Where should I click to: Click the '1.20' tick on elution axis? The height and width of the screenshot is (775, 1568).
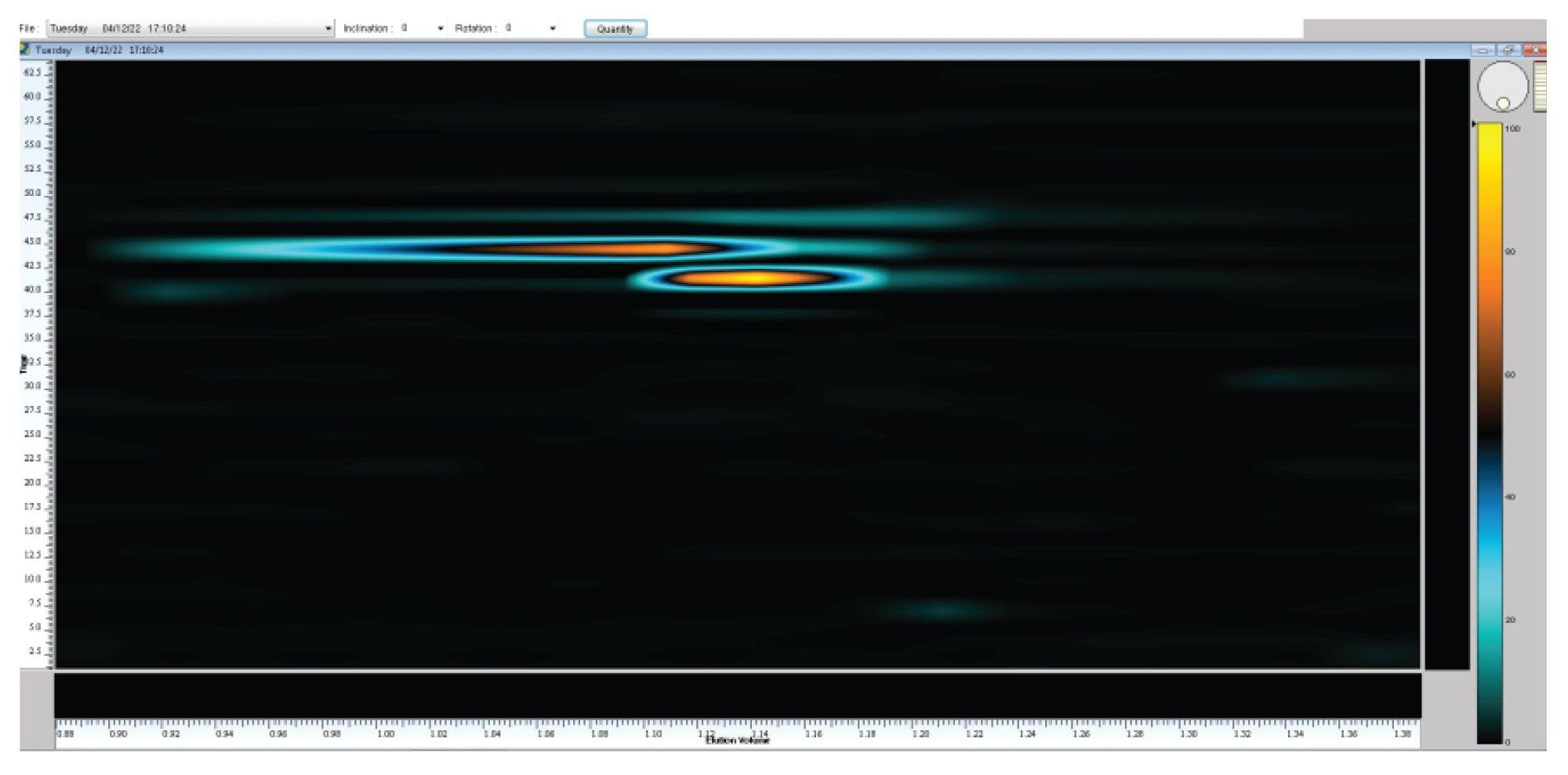pyautogui.click(x=920, y=734)
